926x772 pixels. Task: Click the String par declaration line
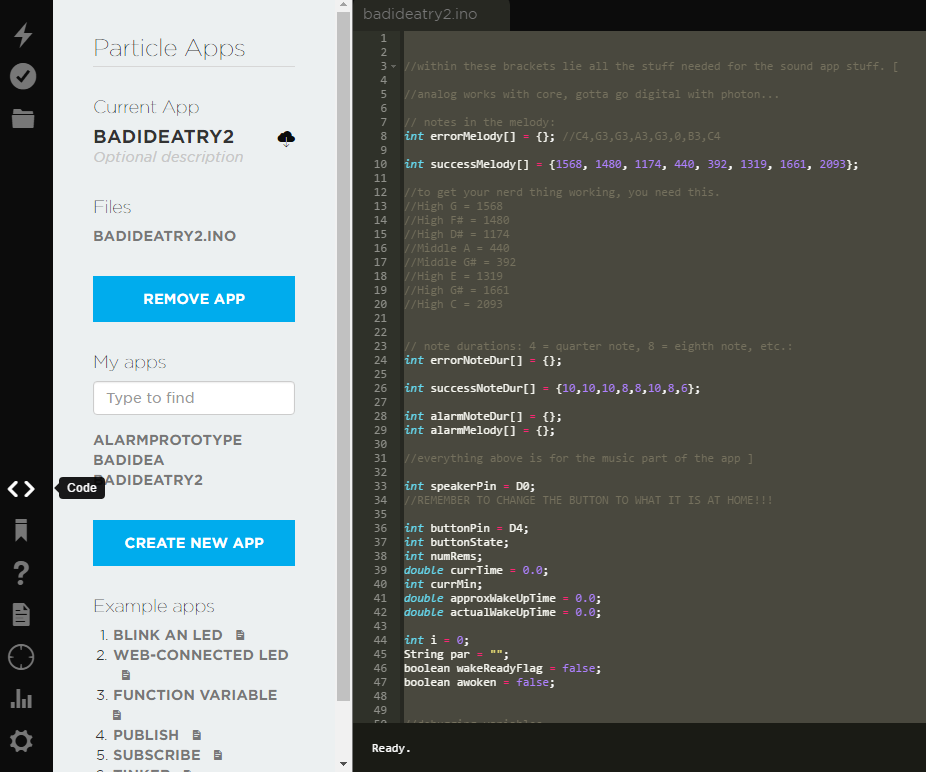pos(456,654)
